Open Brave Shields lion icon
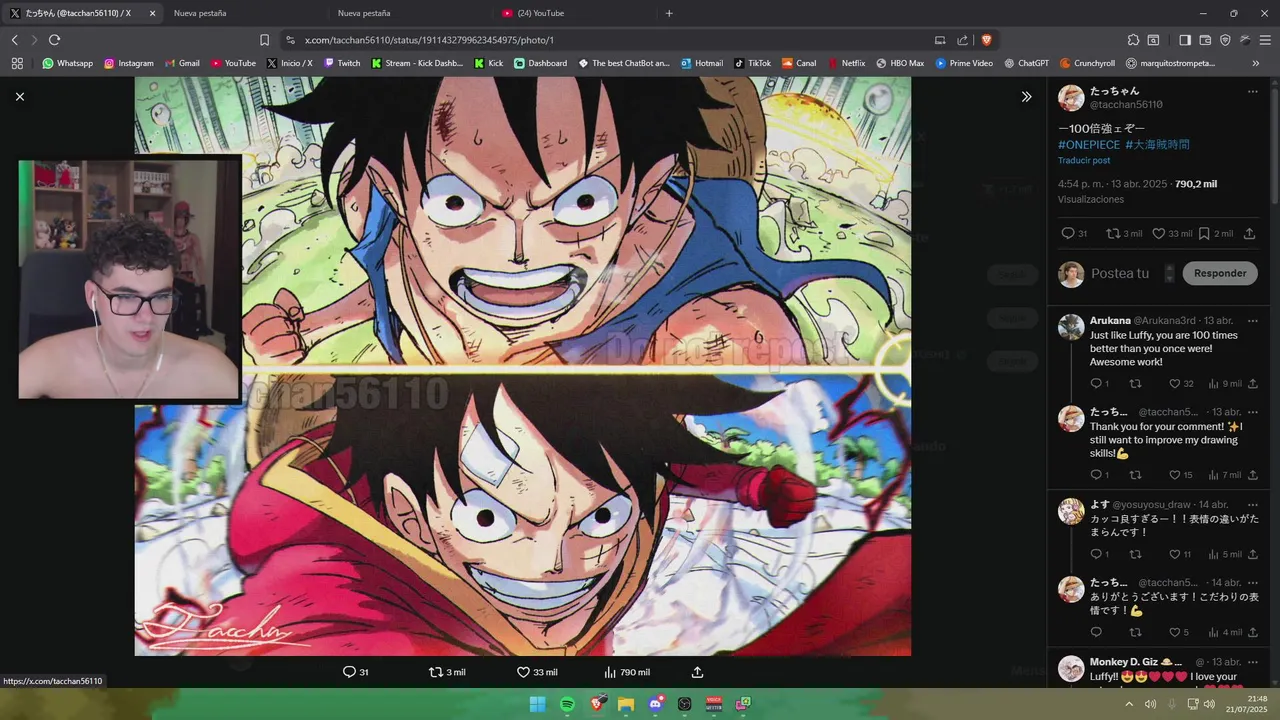Viewport: 1280px width, 720px height. (986, 40)
